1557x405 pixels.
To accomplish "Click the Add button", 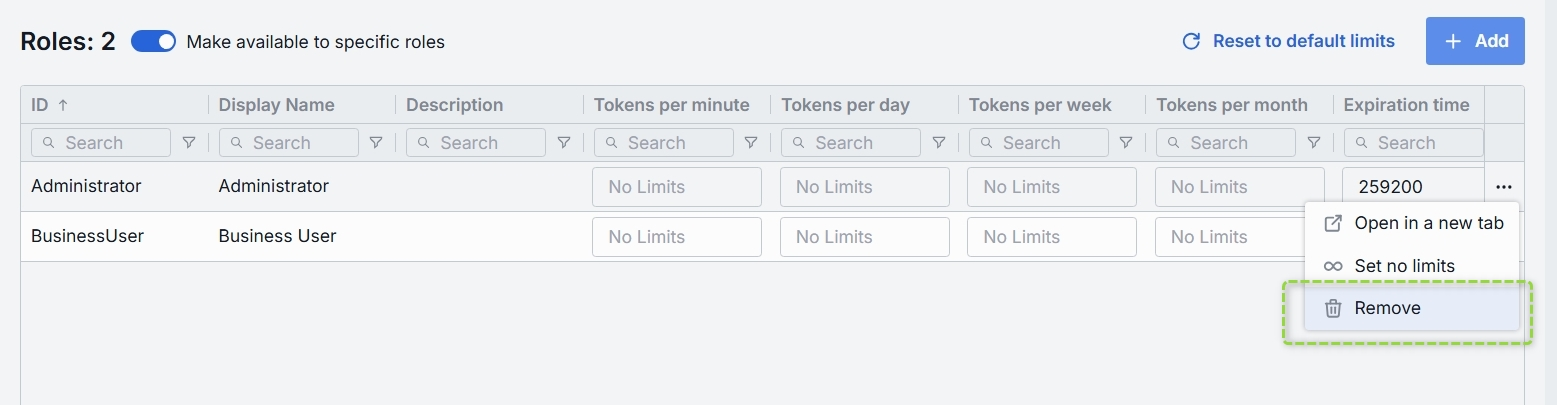I will (x=1475, y=41).
